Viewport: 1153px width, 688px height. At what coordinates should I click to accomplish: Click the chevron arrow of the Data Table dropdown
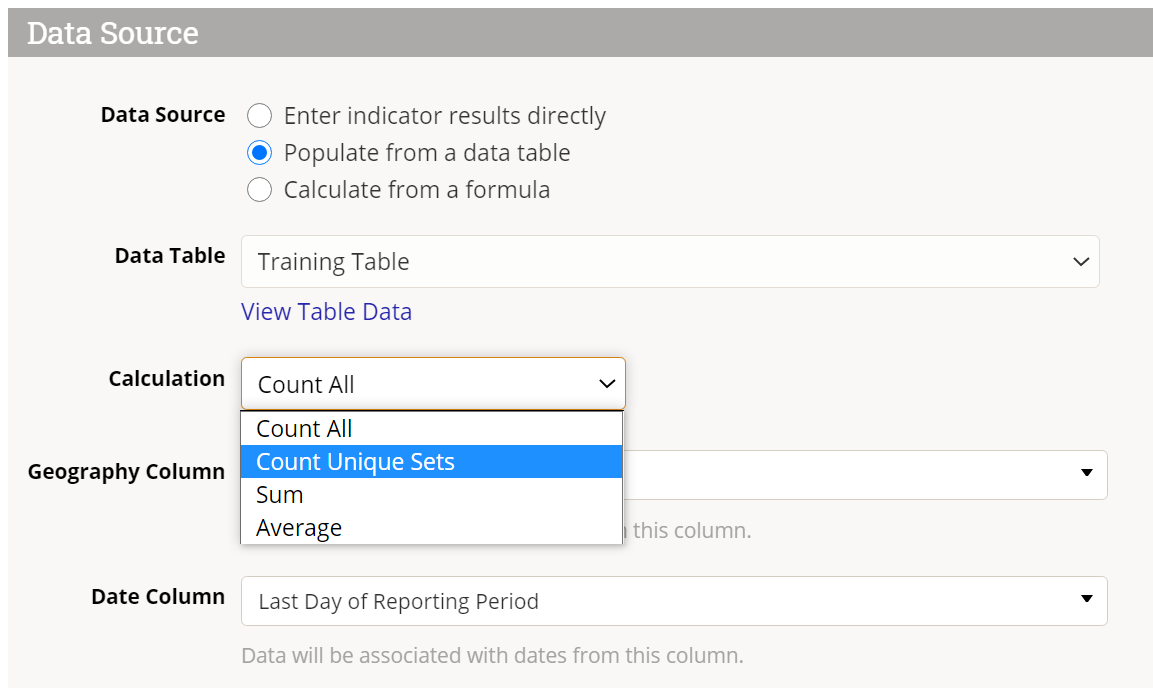pyautogui.click(x=1080, y=262)
